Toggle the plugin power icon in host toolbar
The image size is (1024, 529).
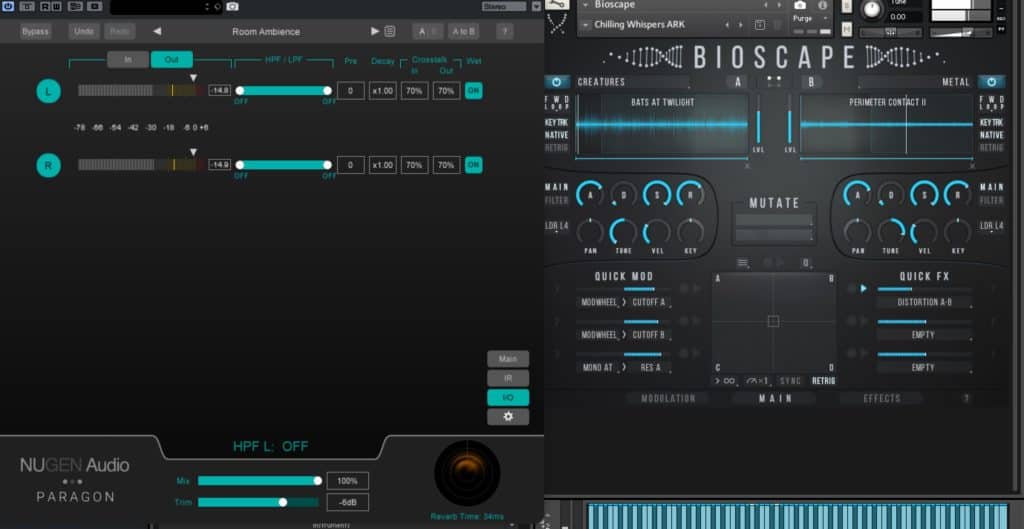tap(8, 6)
